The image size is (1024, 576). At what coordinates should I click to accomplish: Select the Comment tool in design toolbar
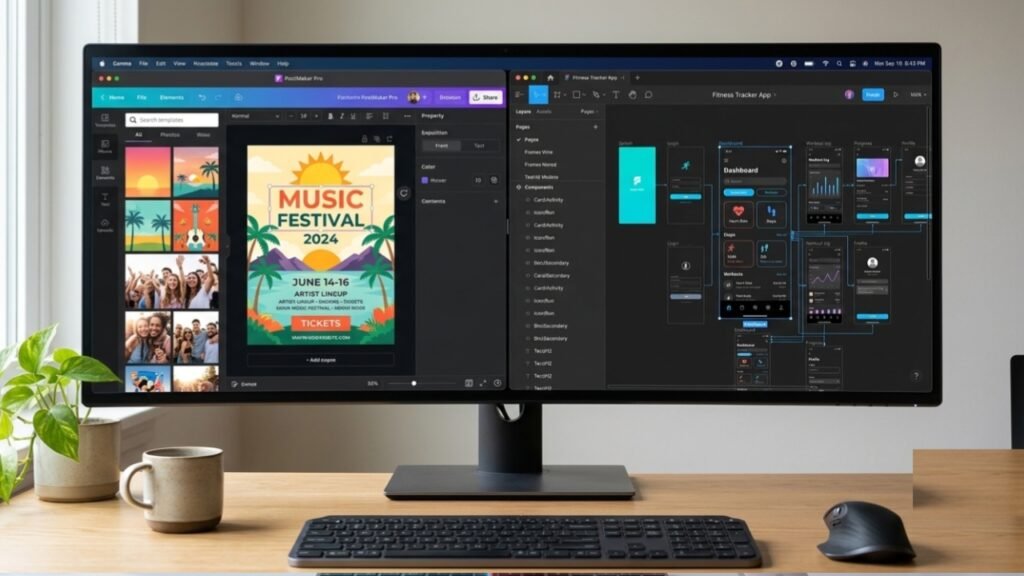[x=648, y=95]
